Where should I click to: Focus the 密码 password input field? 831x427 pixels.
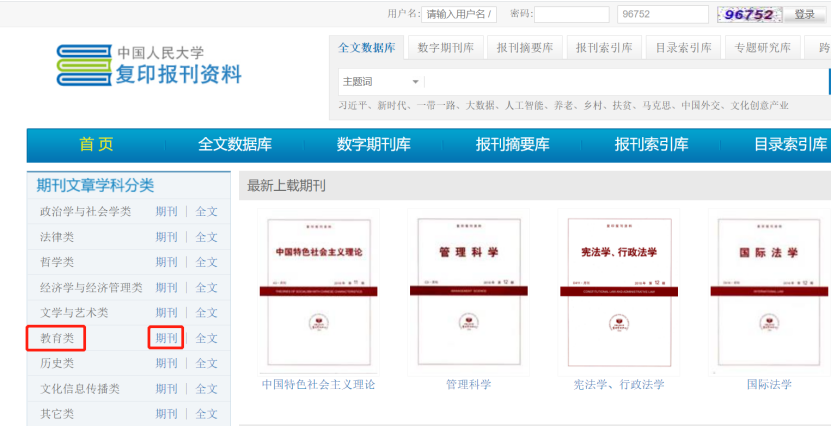coord(572,14)
